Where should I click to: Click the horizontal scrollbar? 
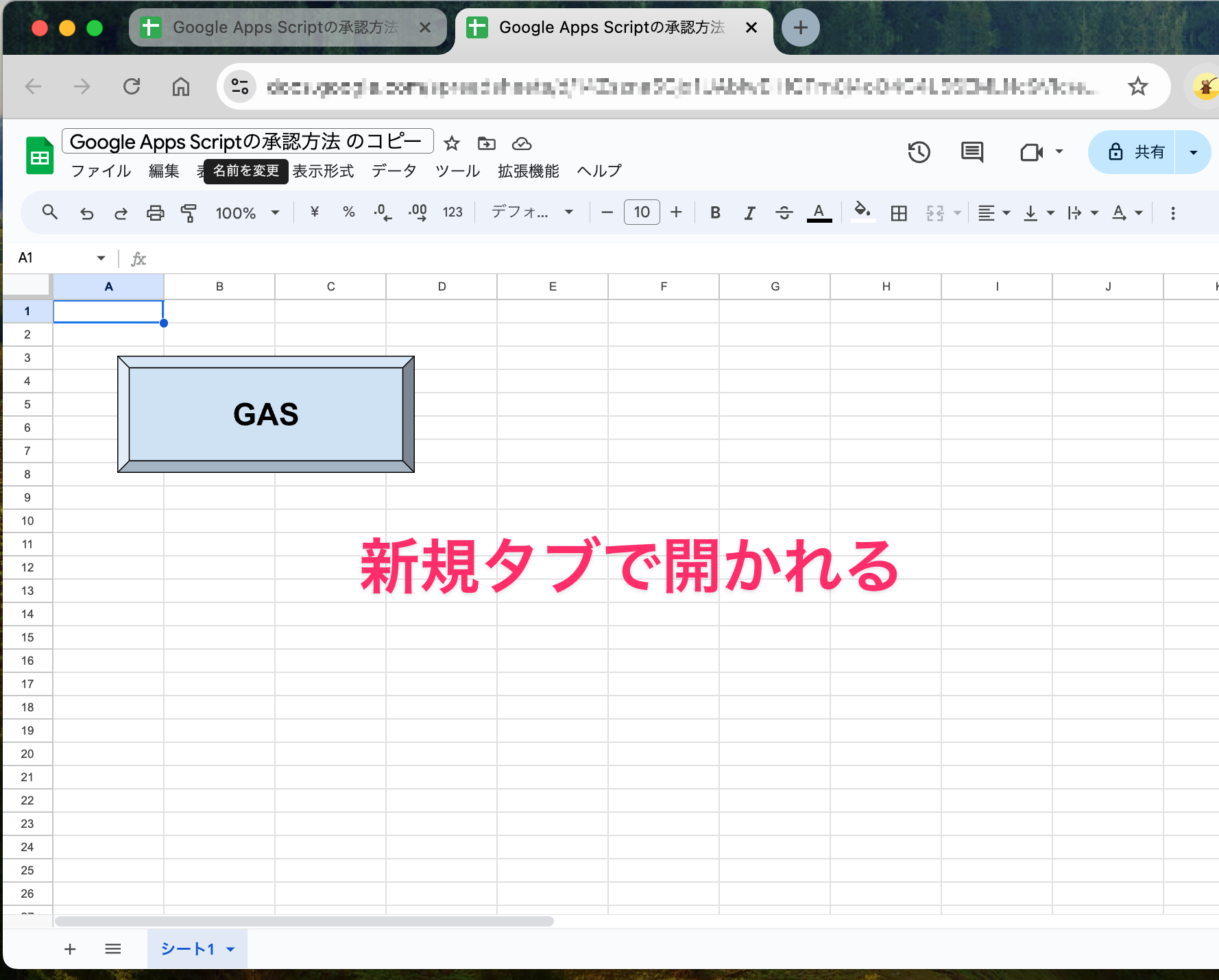point(304,921)
